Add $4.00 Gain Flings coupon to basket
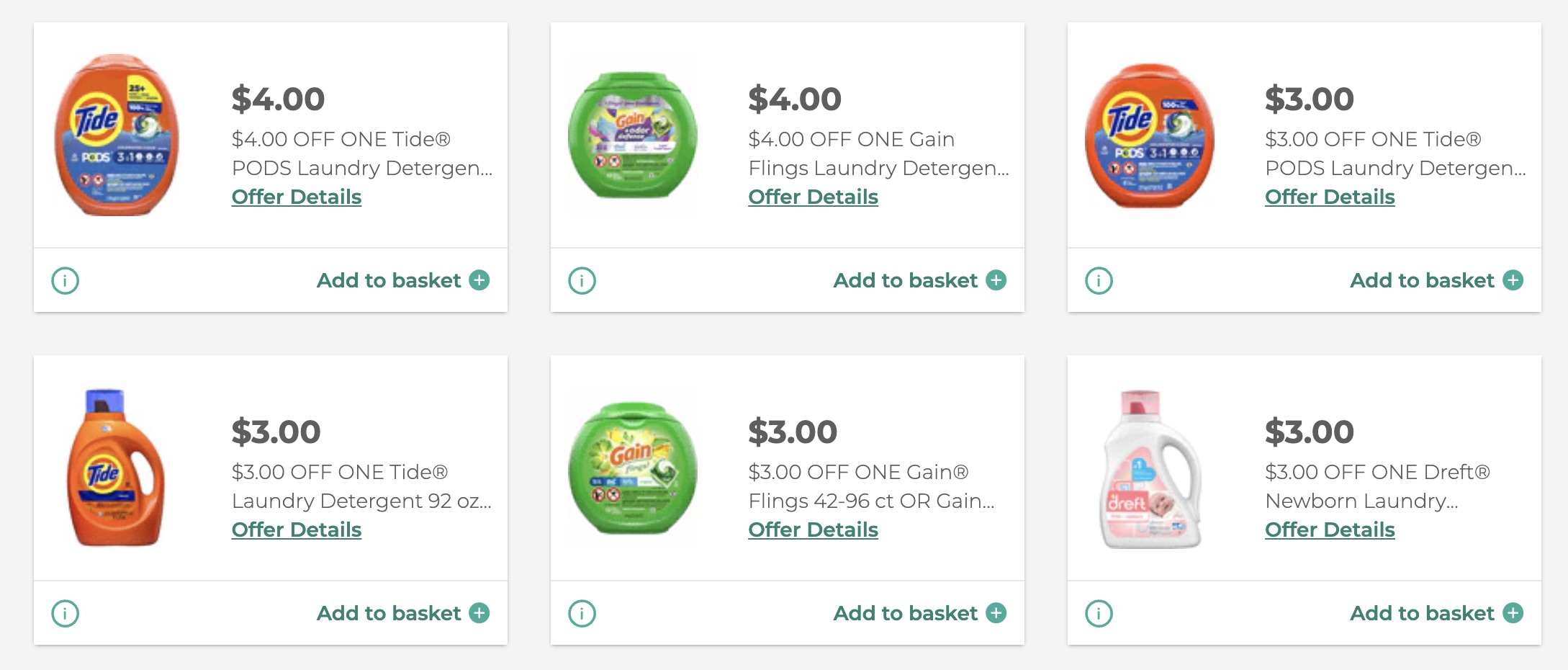The image size is (1568, 670). (x=919, y=280)
